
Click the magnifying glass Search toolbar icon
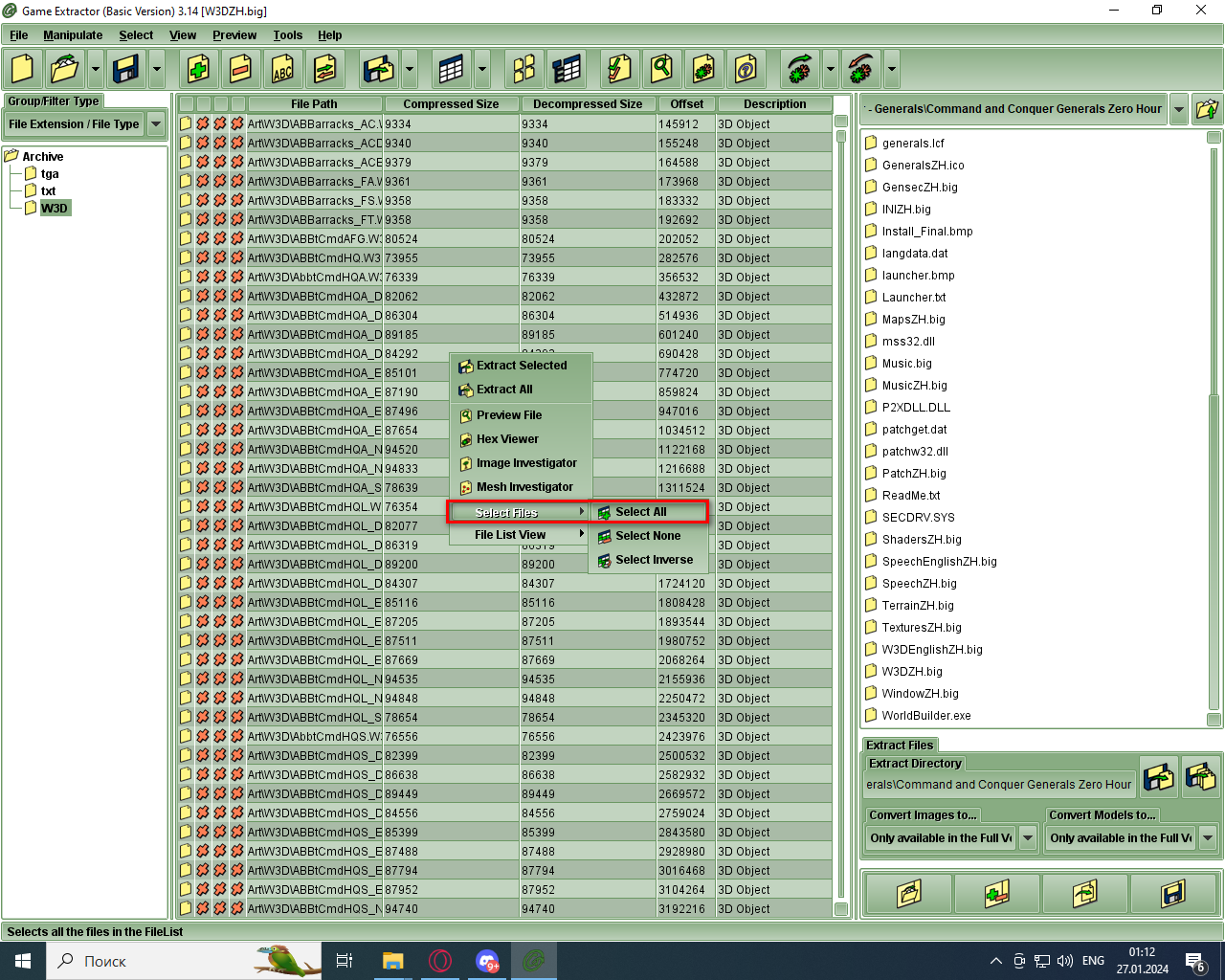(661, 69)
